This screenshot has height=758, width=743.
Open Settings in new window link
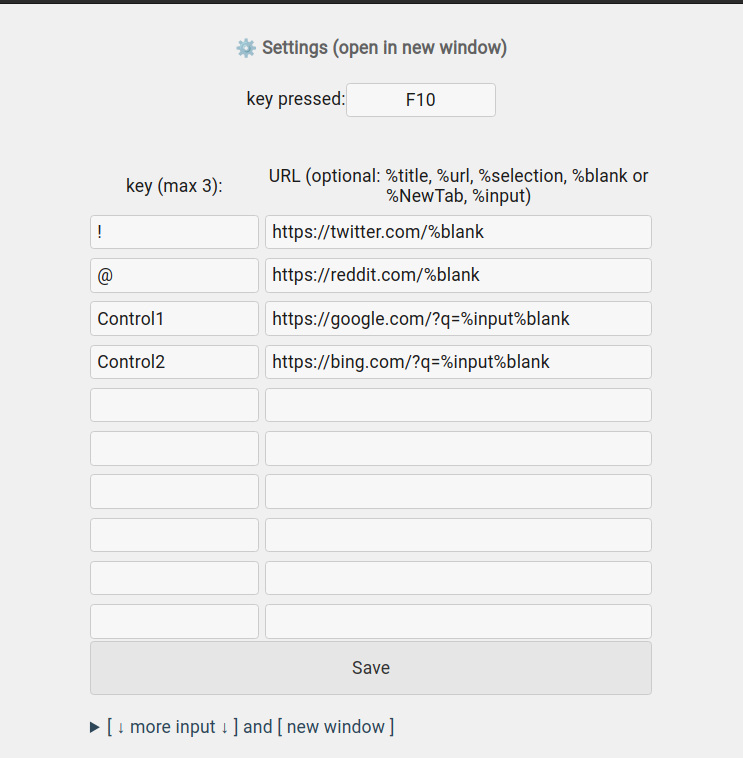click(384, 48)
